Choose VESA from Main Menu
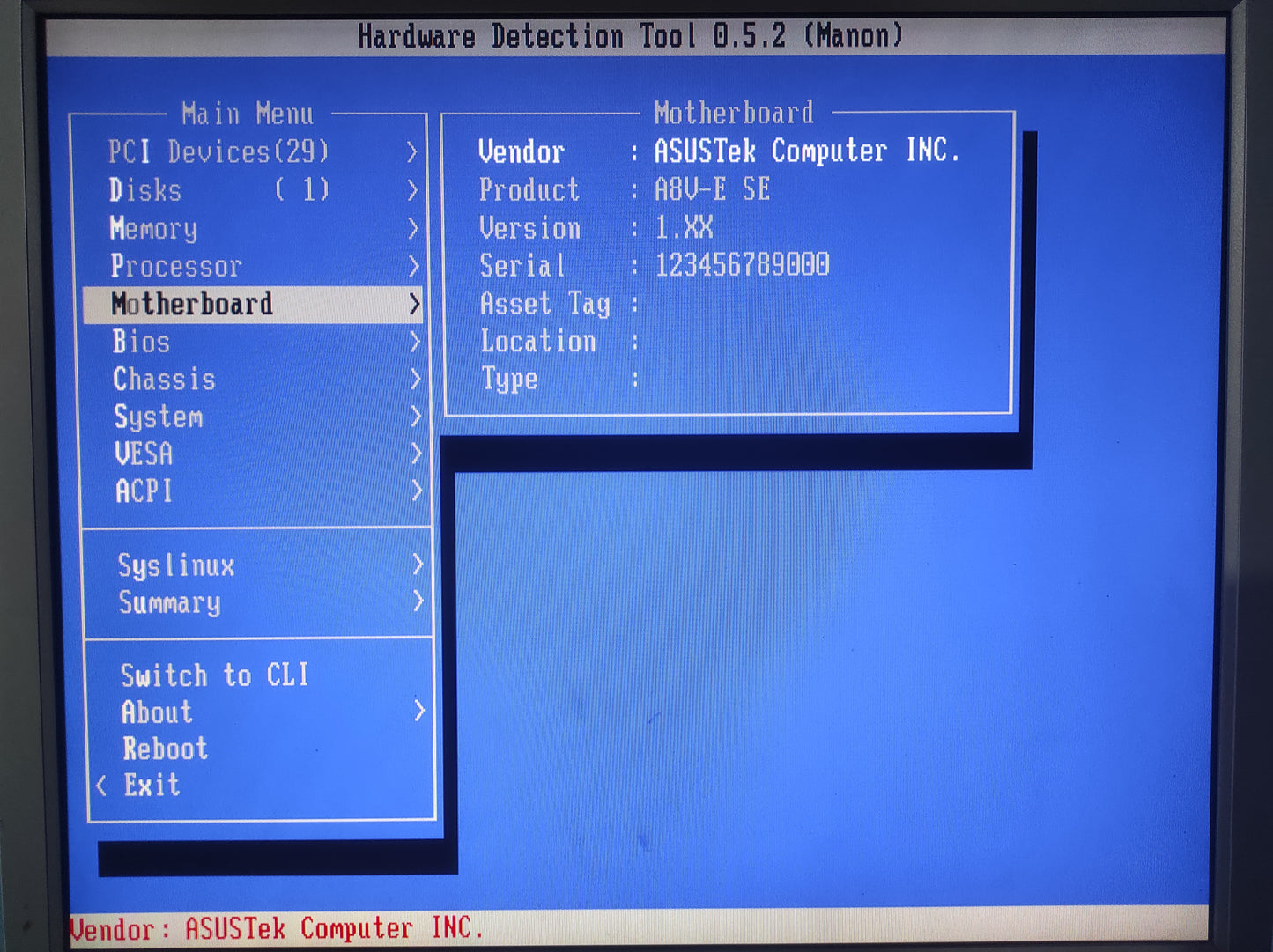The width and height of the screenshot is (1273, 952). click(144, 454)
